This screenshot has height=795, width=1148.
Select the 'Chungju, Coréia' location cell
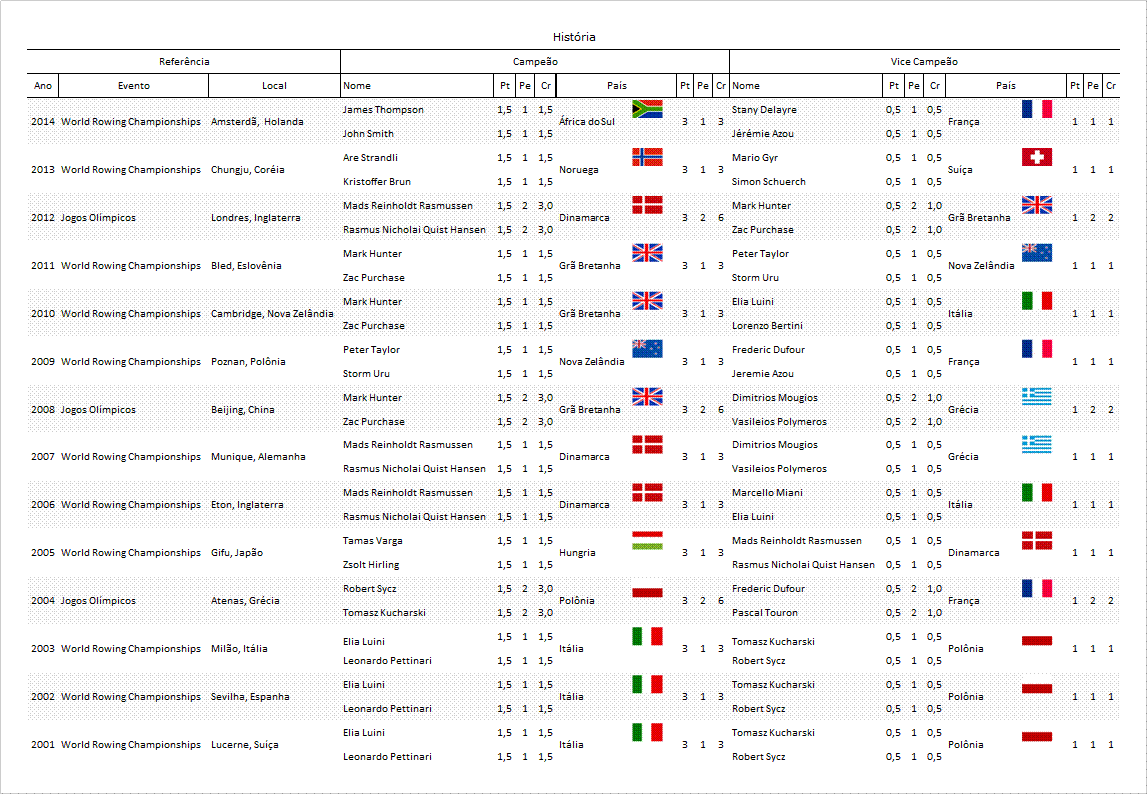point(247,170)
